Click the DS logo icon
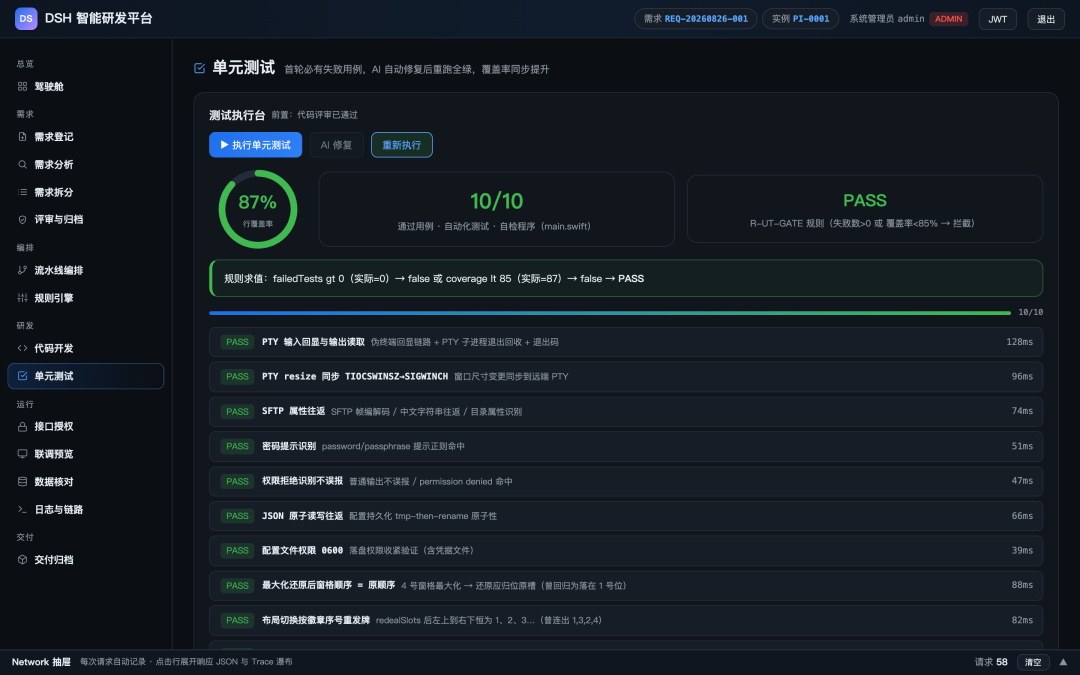Screen dimensions: 1080x675 pyautogui.click(x=26, y=19)
